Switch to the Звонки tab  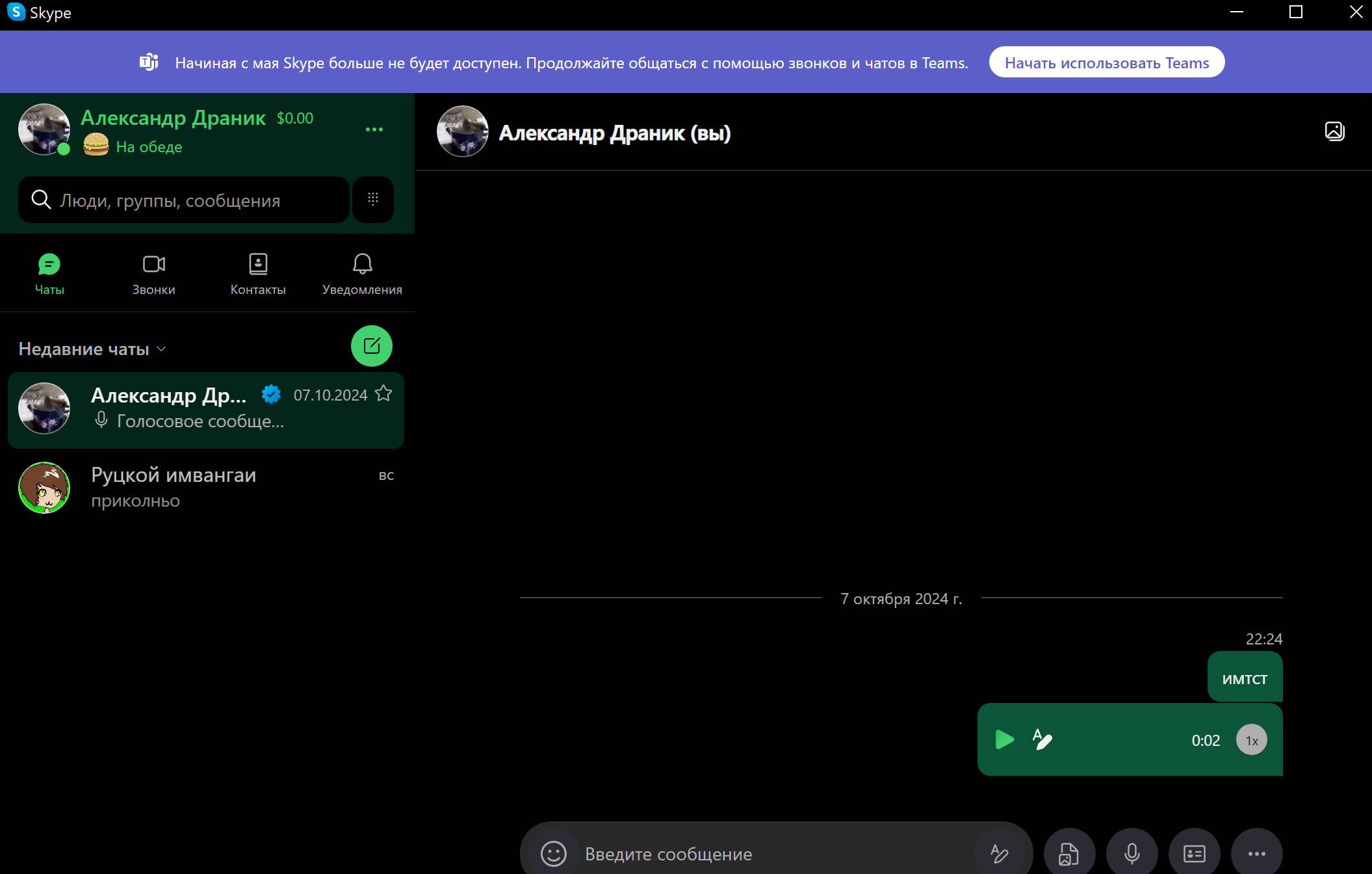[x=154, y=274]
